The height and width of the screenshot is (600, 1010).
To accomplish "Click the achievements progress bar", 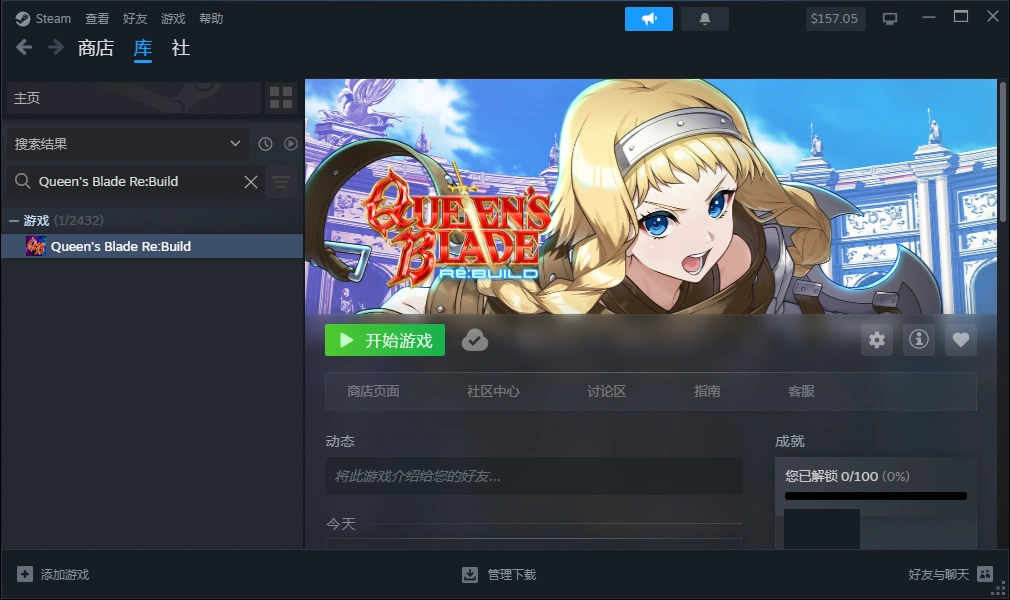I will (875, 496).
